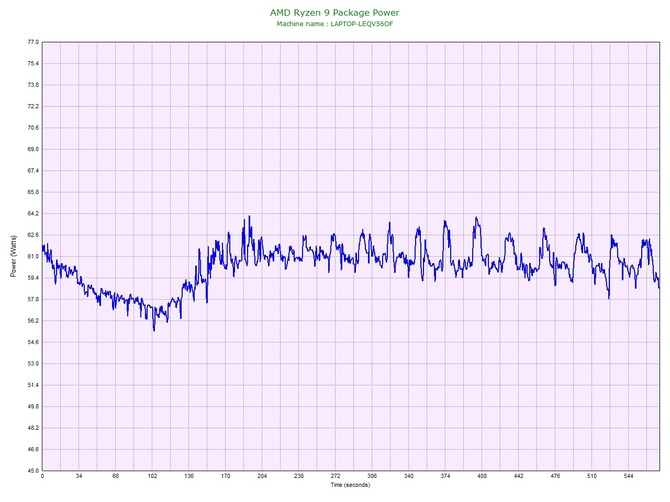Pick the 54.6 value on the power axis

point(33,342)
